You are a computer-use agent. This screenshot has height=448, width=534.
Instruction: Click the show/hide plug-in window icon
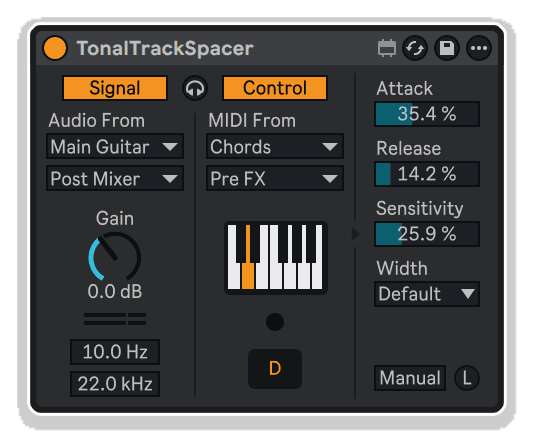pos(387,48)
